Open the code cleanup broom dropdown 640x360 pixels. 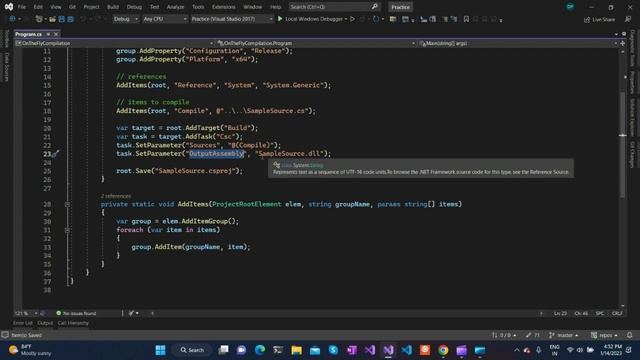pos(133,313)
